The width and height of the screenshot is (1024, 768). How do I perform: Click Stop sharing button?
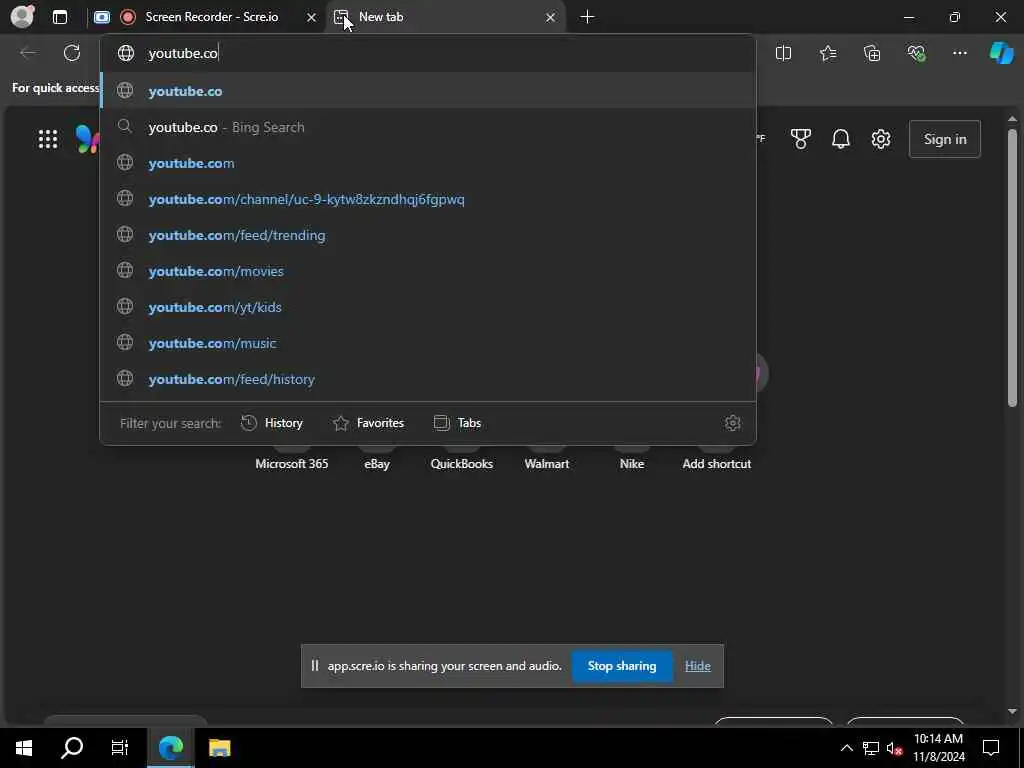point(622,665)
